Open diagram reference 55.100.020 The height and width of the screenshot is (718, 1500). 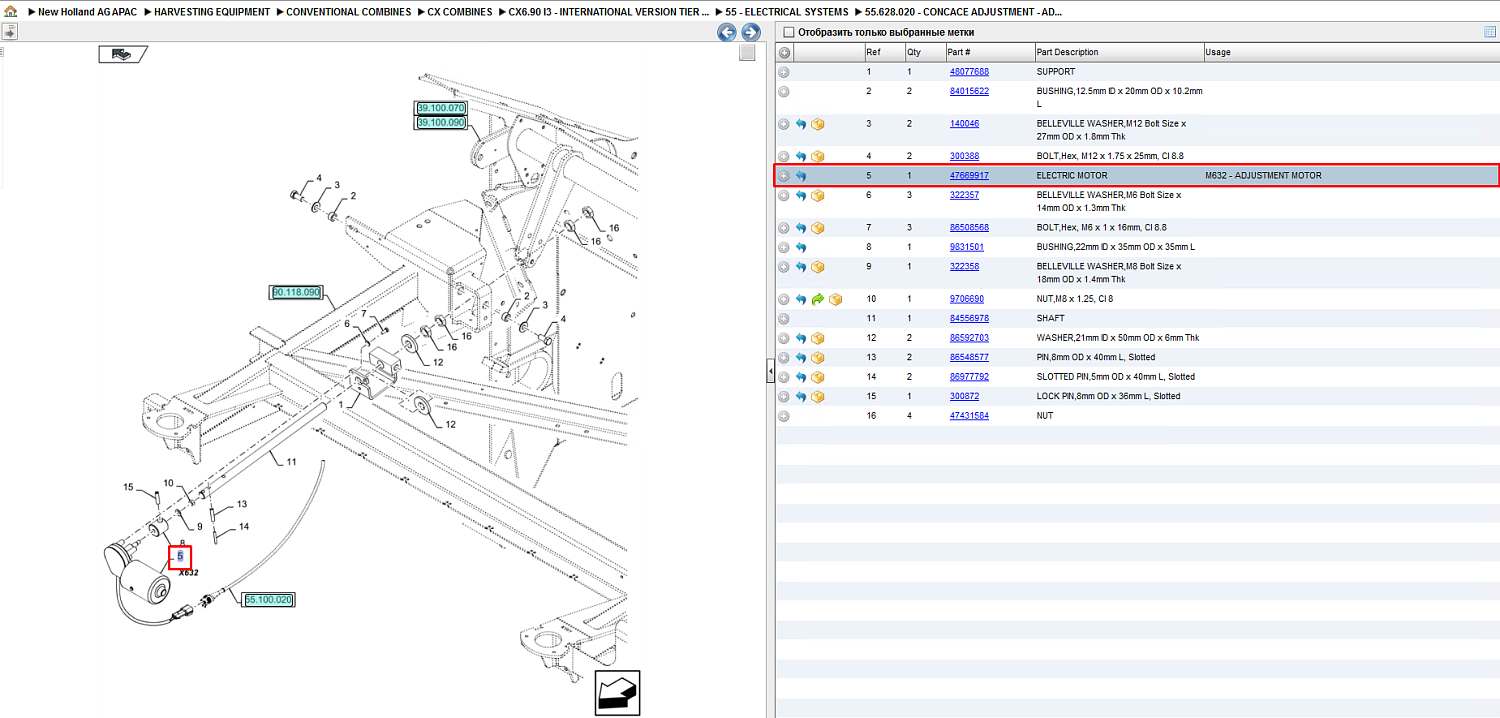pos(269,600)
